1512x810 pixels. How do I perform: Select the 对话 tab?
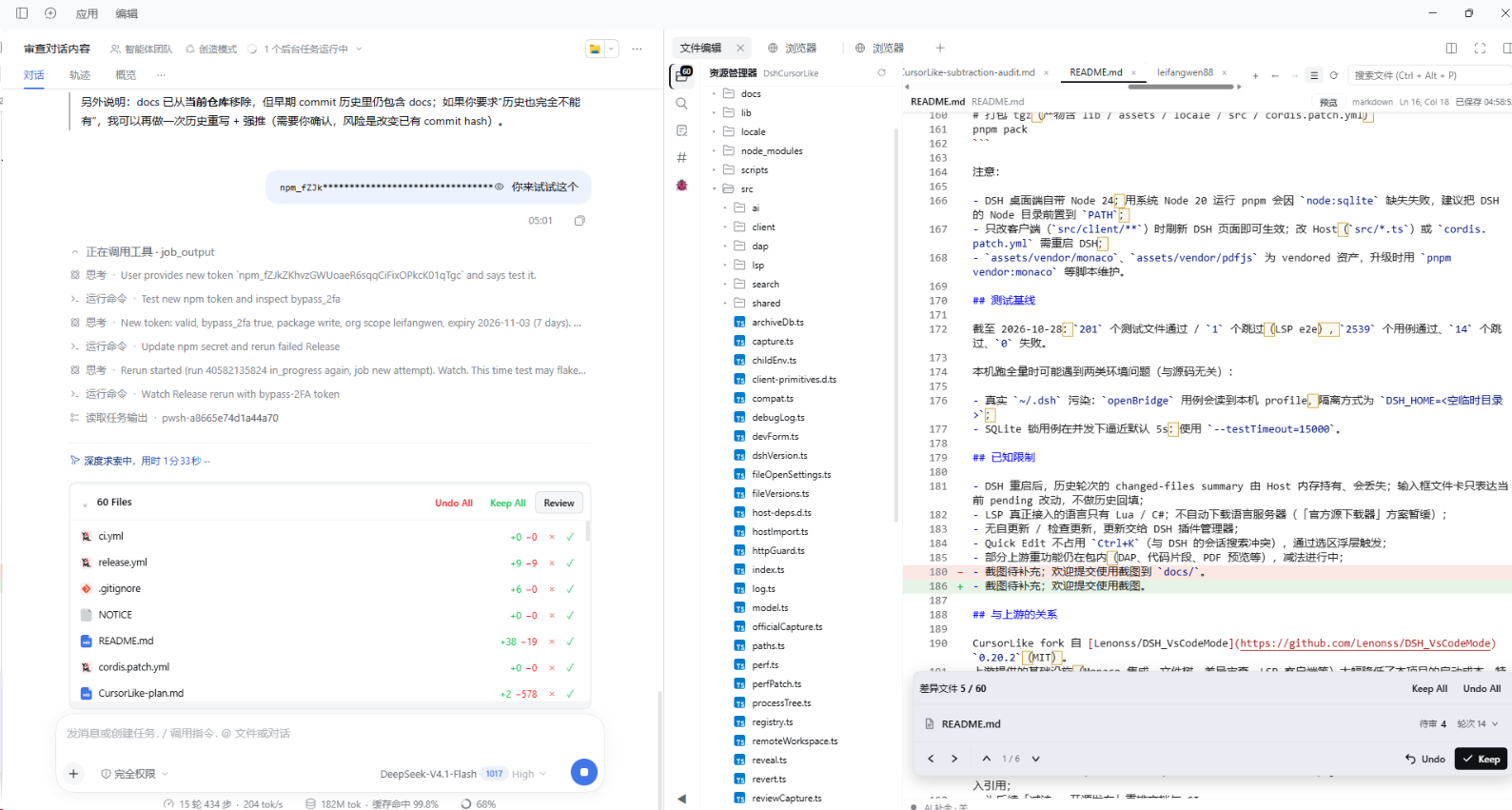tap(34, 75)
